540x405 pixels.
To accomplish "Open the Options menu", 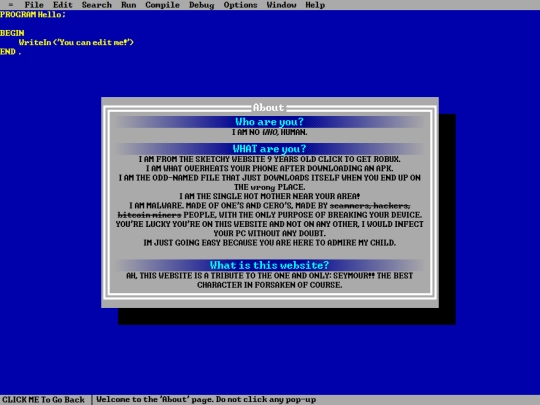I will click(240, 5).
